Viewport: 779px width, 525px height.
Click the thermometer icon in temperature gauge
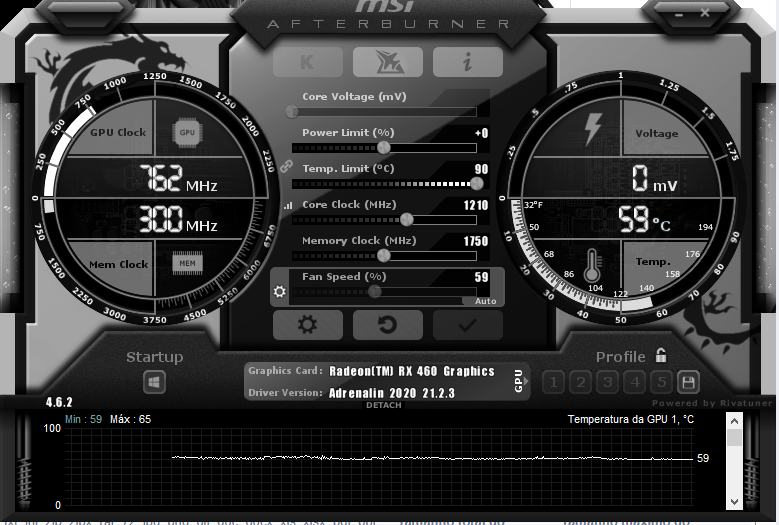[x=592, y=266]
